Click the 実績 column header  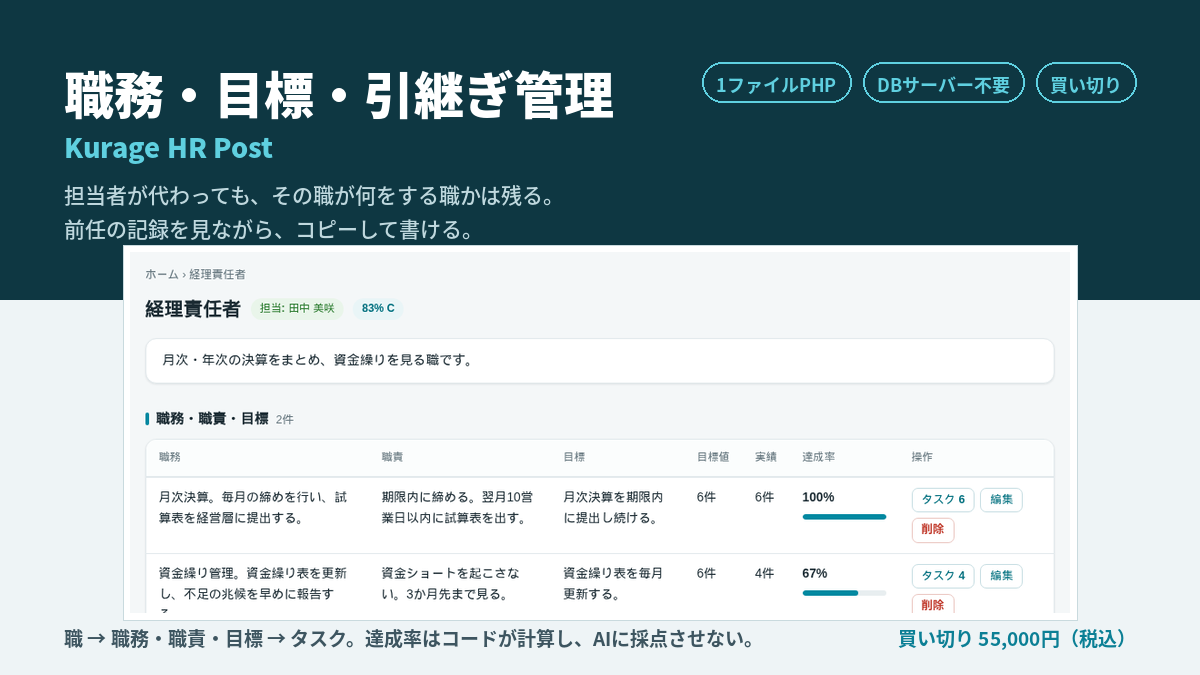pyautogui.click(x=766, y=457)
